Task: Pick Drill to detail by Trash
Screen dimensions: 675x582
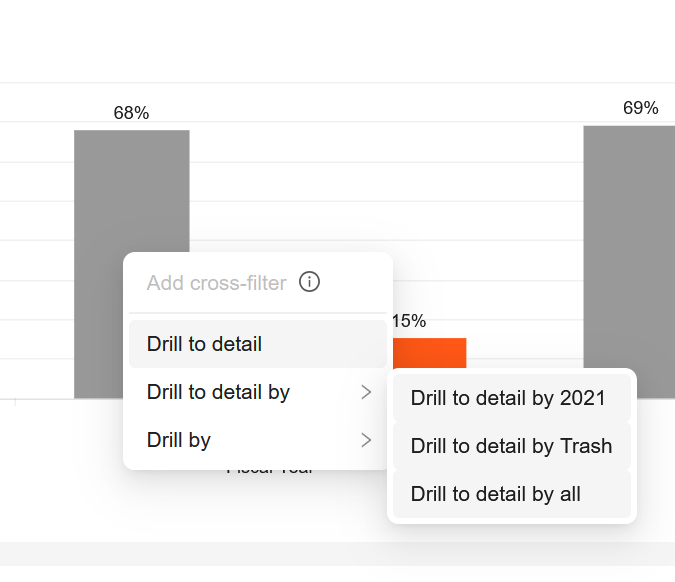Action: pyautogui.click(x=511, y=446)
